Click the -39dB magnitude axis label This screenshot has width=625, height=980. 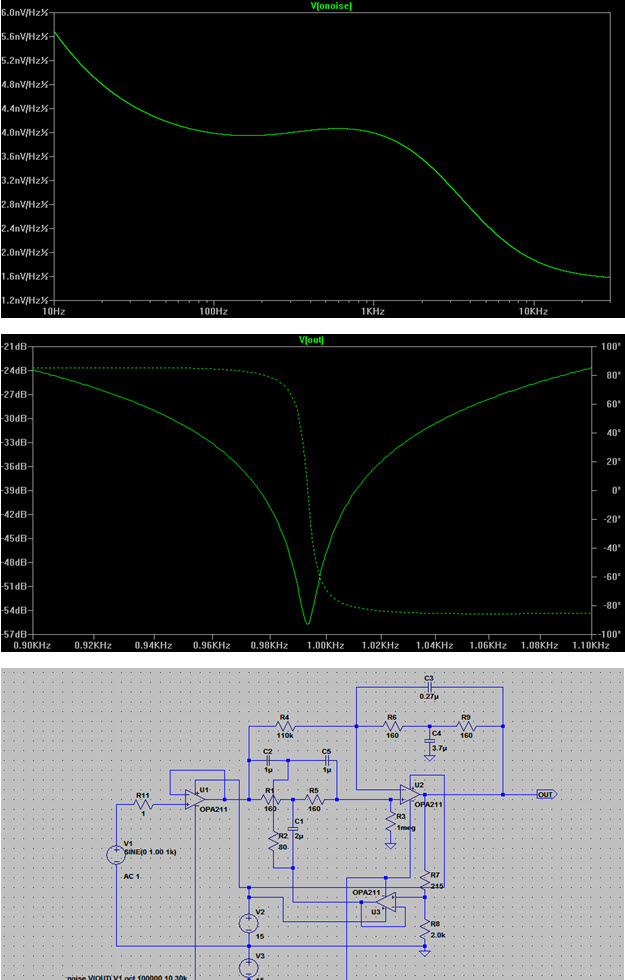point(14,490)
